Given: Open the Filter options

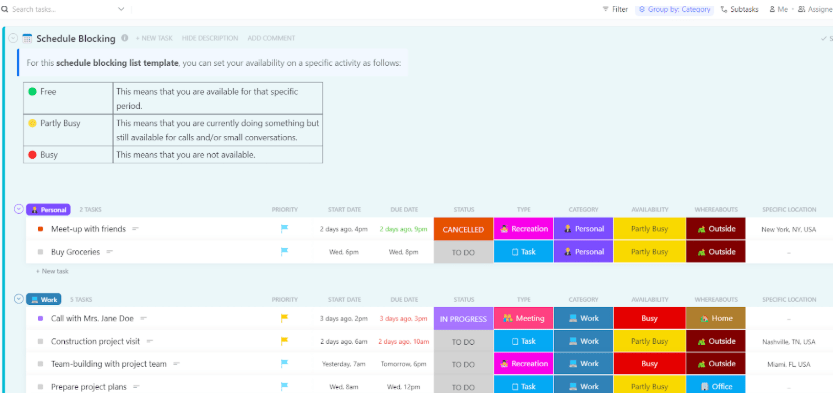Looking at the screenshot, I should click(615, 9).
